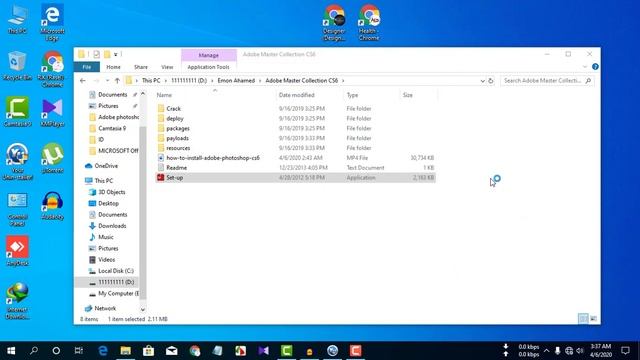Open the Share ribbon tab
The image size is (640, 360).
[141, 67]
